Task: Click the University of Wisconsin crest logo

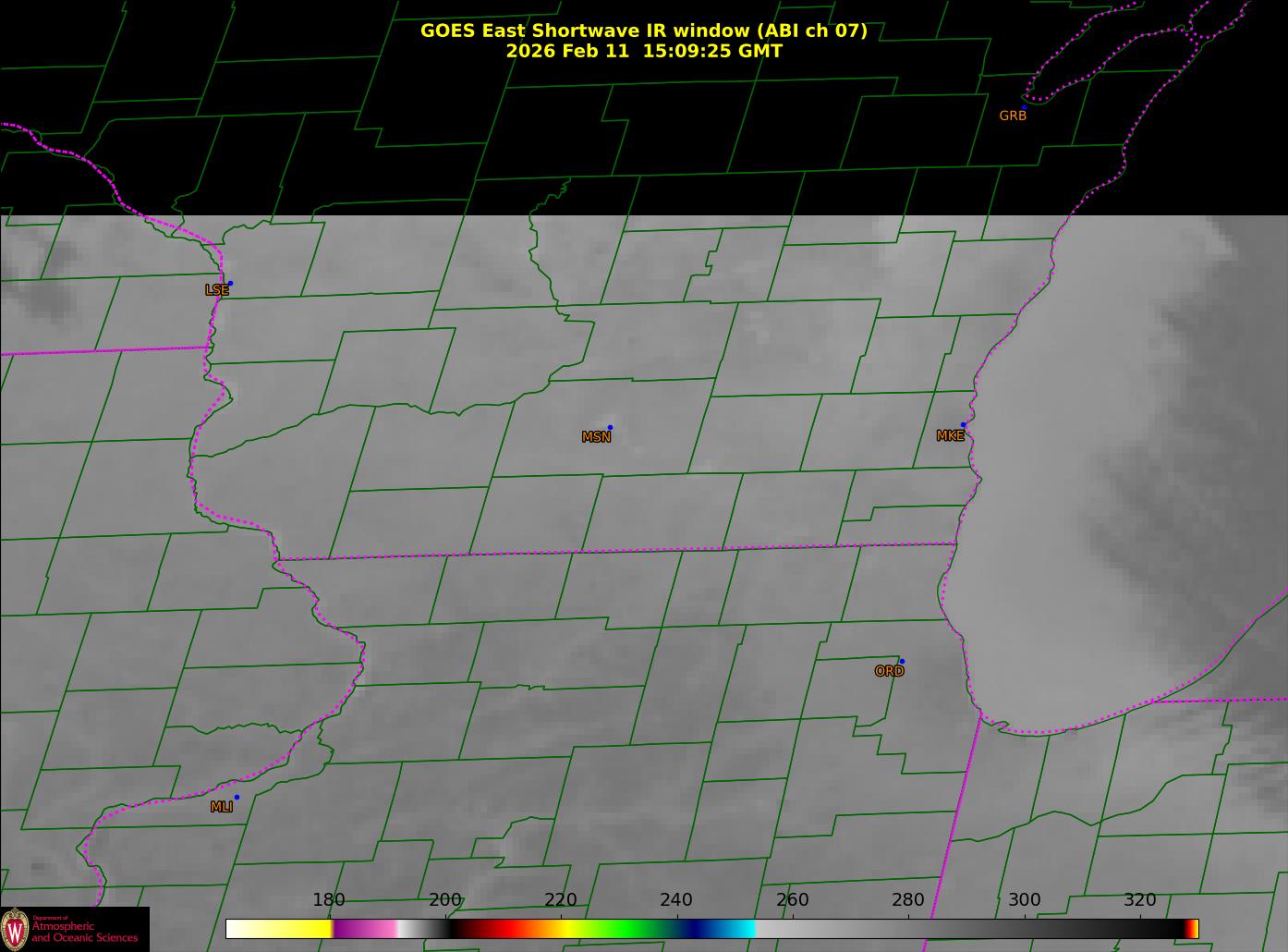Action: click(15, 929)
